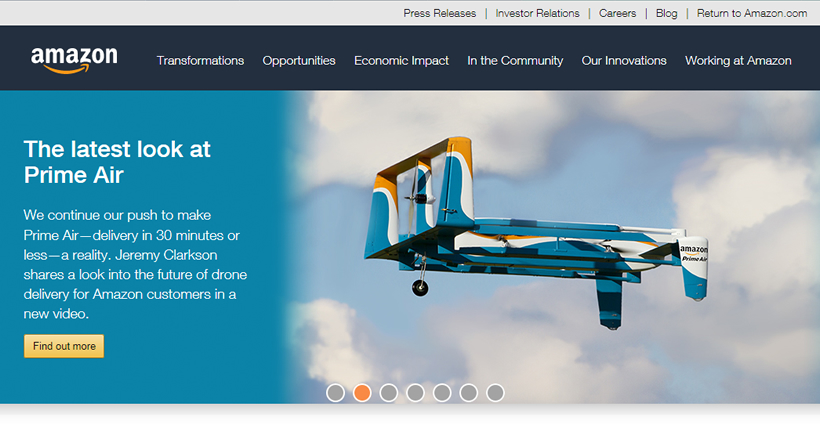Show the fifth carousel slide

click(x=442, y=393)
